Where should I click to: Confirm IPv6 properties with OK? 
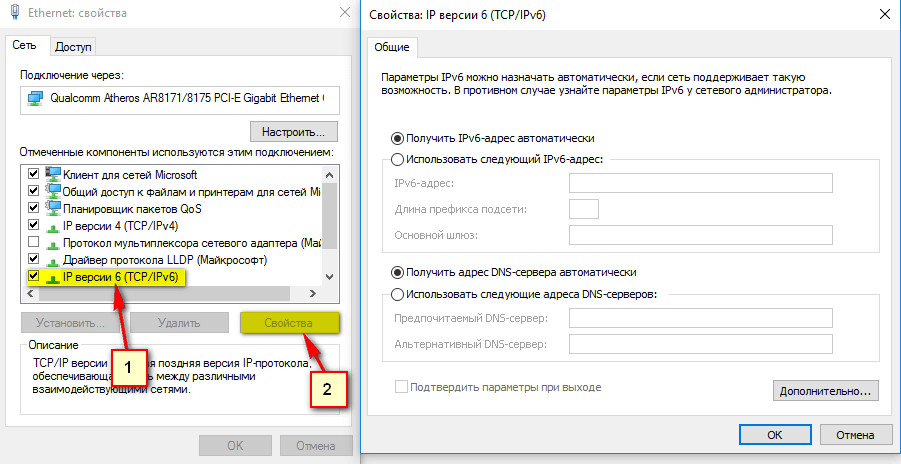[x=775, y=435]
